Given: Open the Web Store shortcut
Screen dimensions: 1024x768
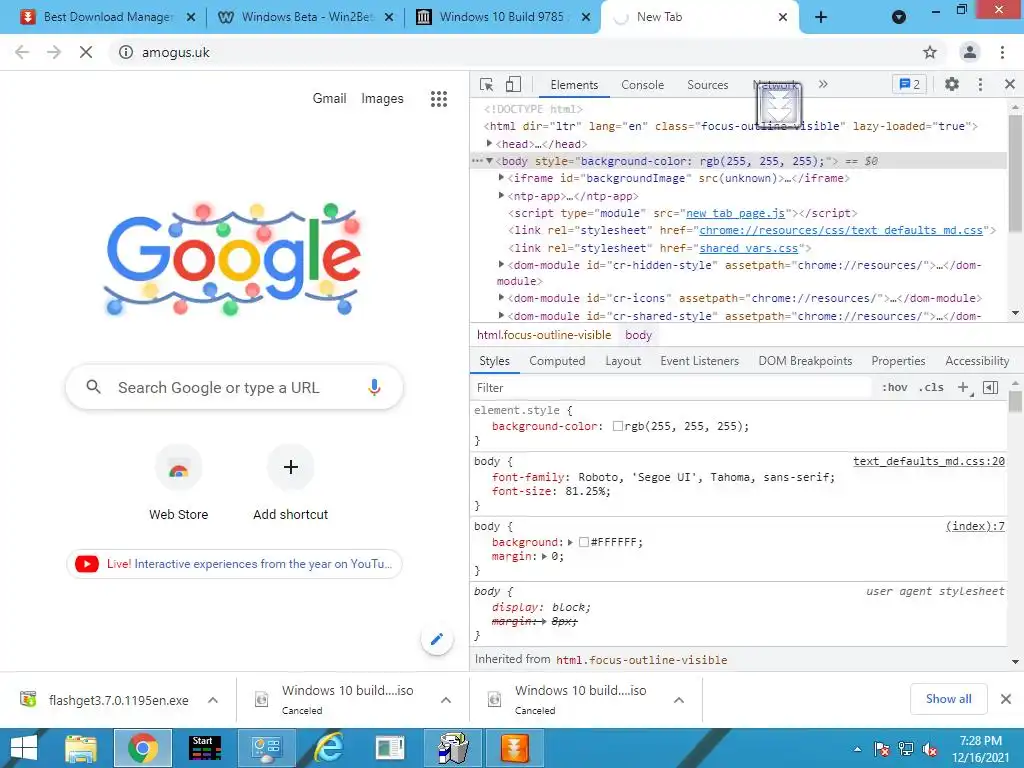Looking at the screenshot, I should (178, 483).
